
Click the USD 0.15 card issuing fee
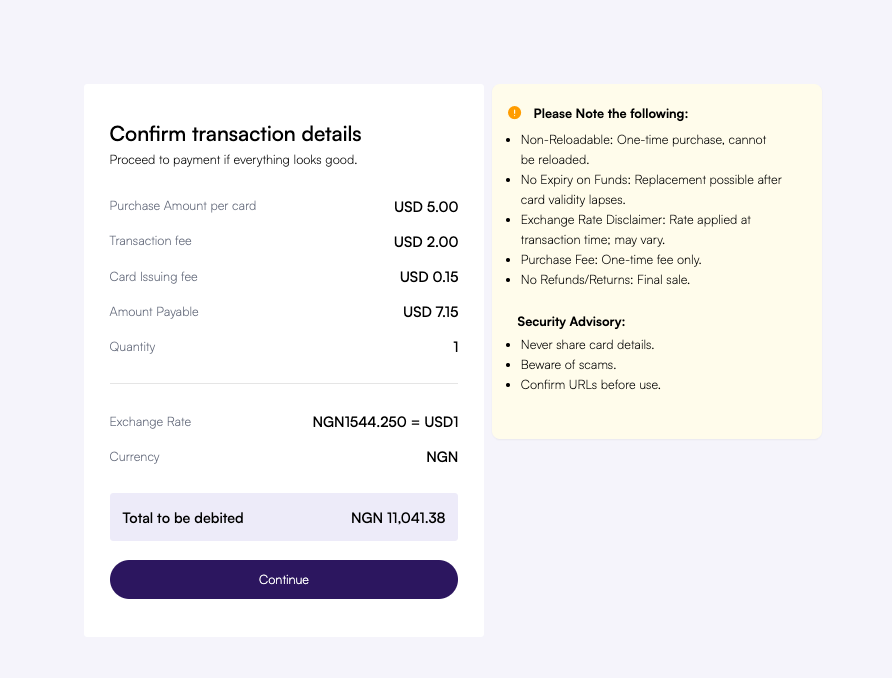429,277
